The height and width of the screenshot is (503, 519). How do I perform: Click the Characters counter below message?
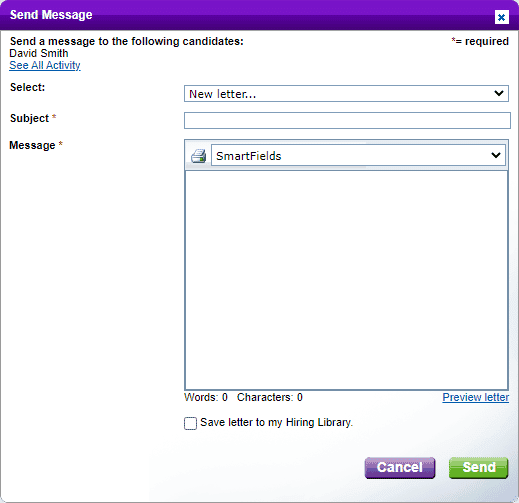270,397
